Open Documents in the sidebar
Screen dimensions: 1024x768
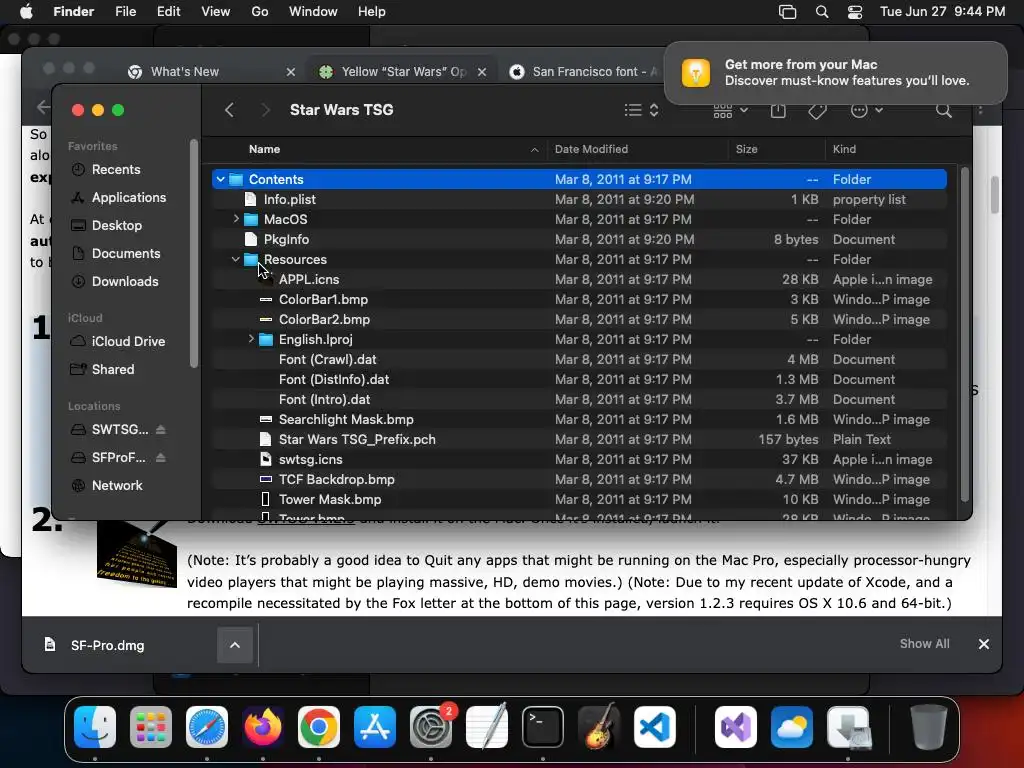click(x=125, y=253)
